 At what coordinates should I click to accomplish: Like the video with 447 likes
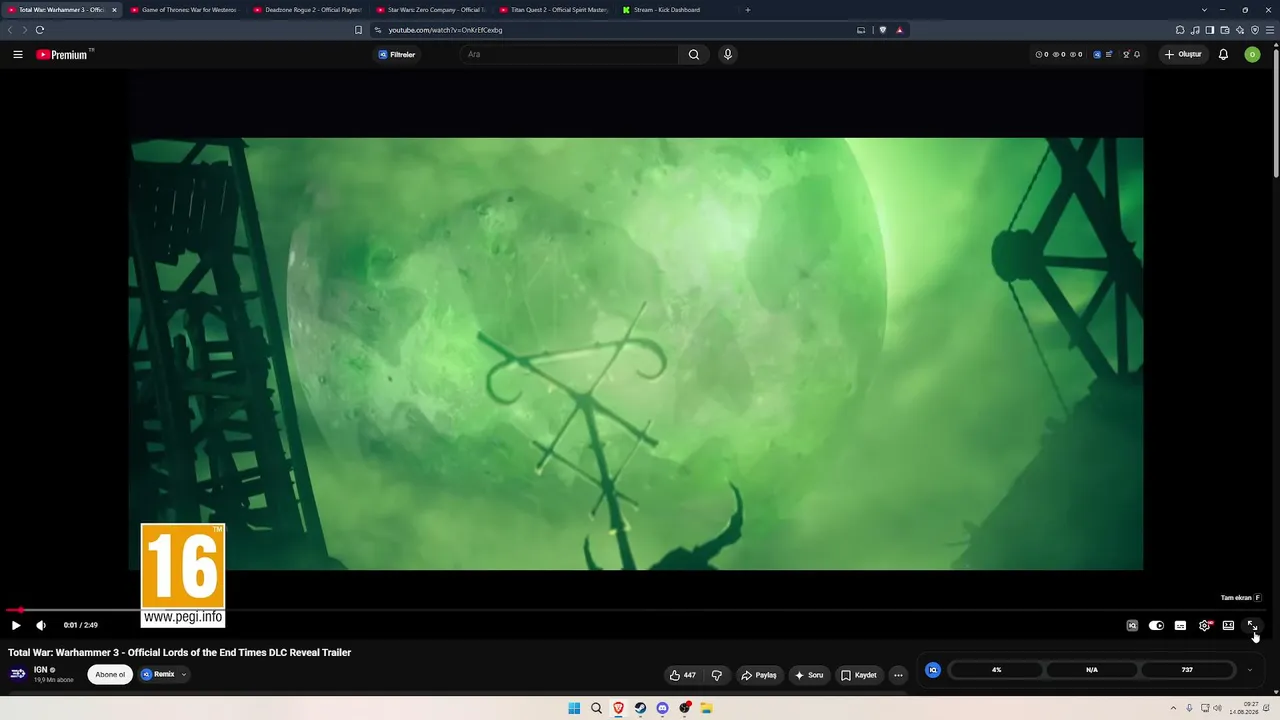(x=683, y=675)
